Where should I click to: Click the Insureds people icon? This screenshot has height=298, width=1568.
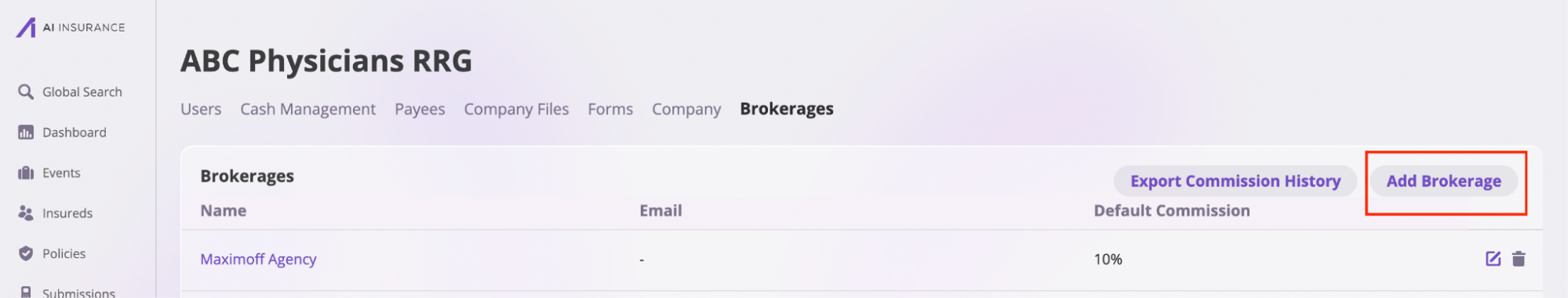coord(26,213)
